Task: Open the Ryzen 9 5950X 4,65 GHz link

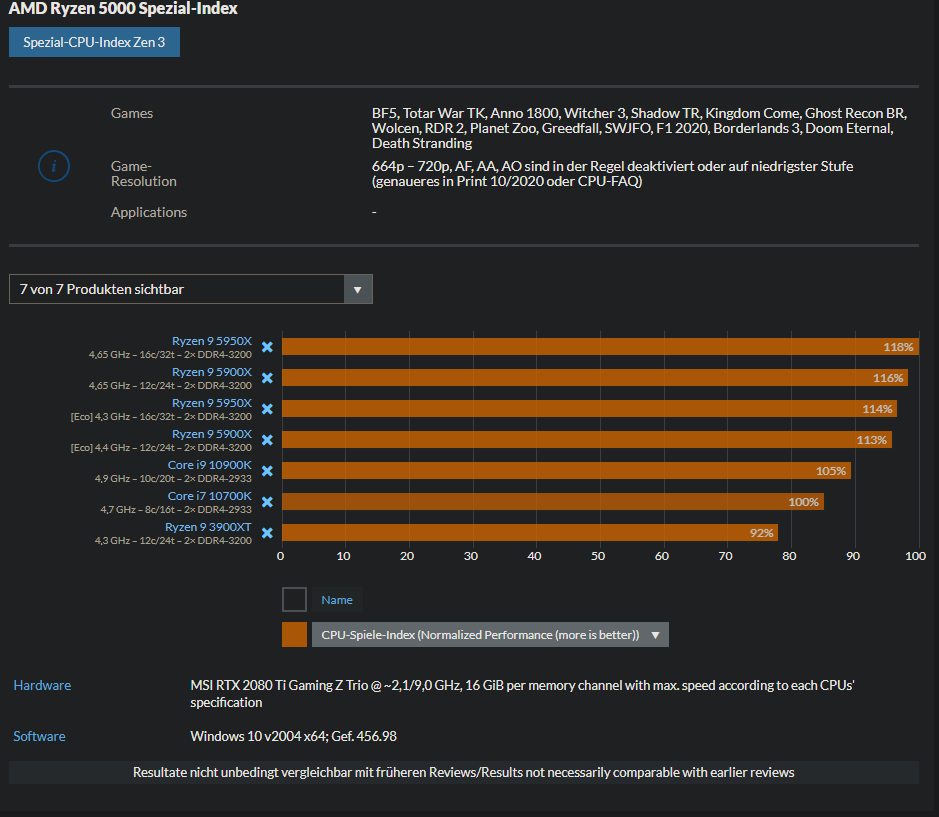Action: click(212, 341)
